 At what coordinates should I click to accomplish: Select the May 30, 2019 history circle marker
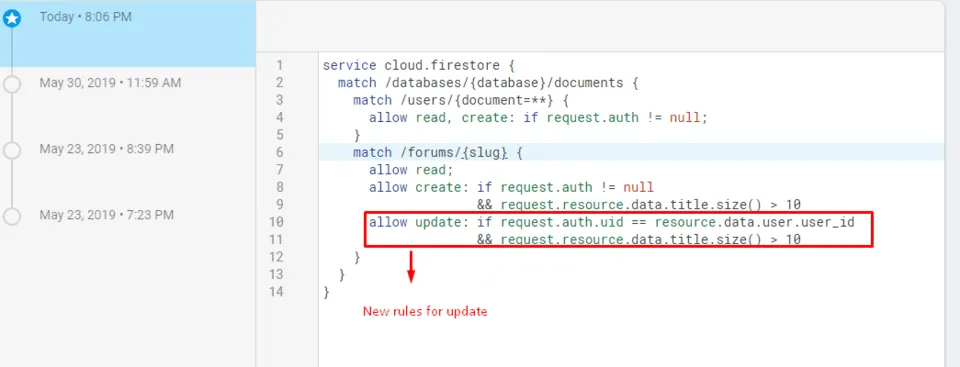pos(12,85)
